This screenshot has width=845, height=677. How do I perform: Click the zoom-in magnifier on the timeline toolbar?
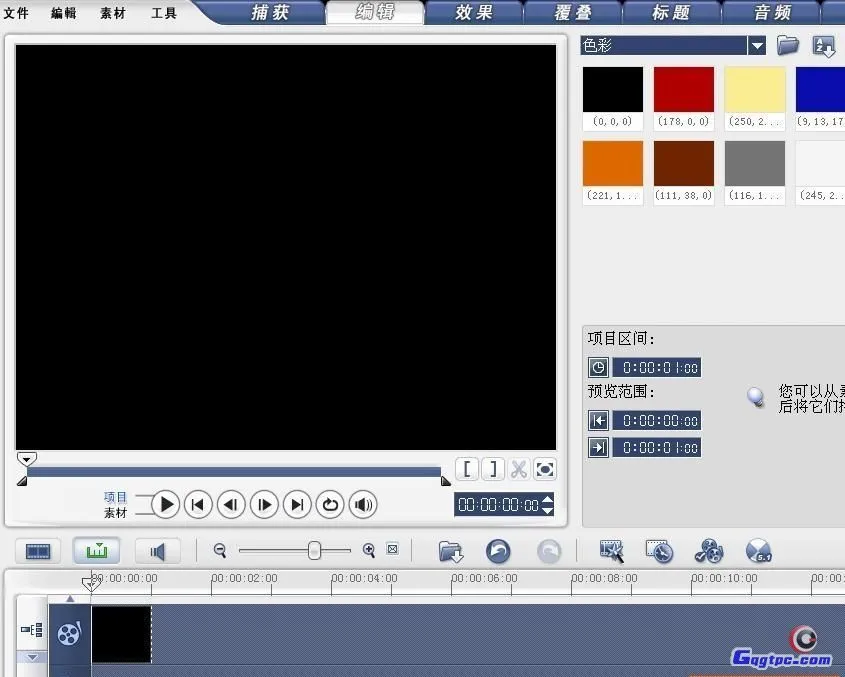tap(369, 550)
